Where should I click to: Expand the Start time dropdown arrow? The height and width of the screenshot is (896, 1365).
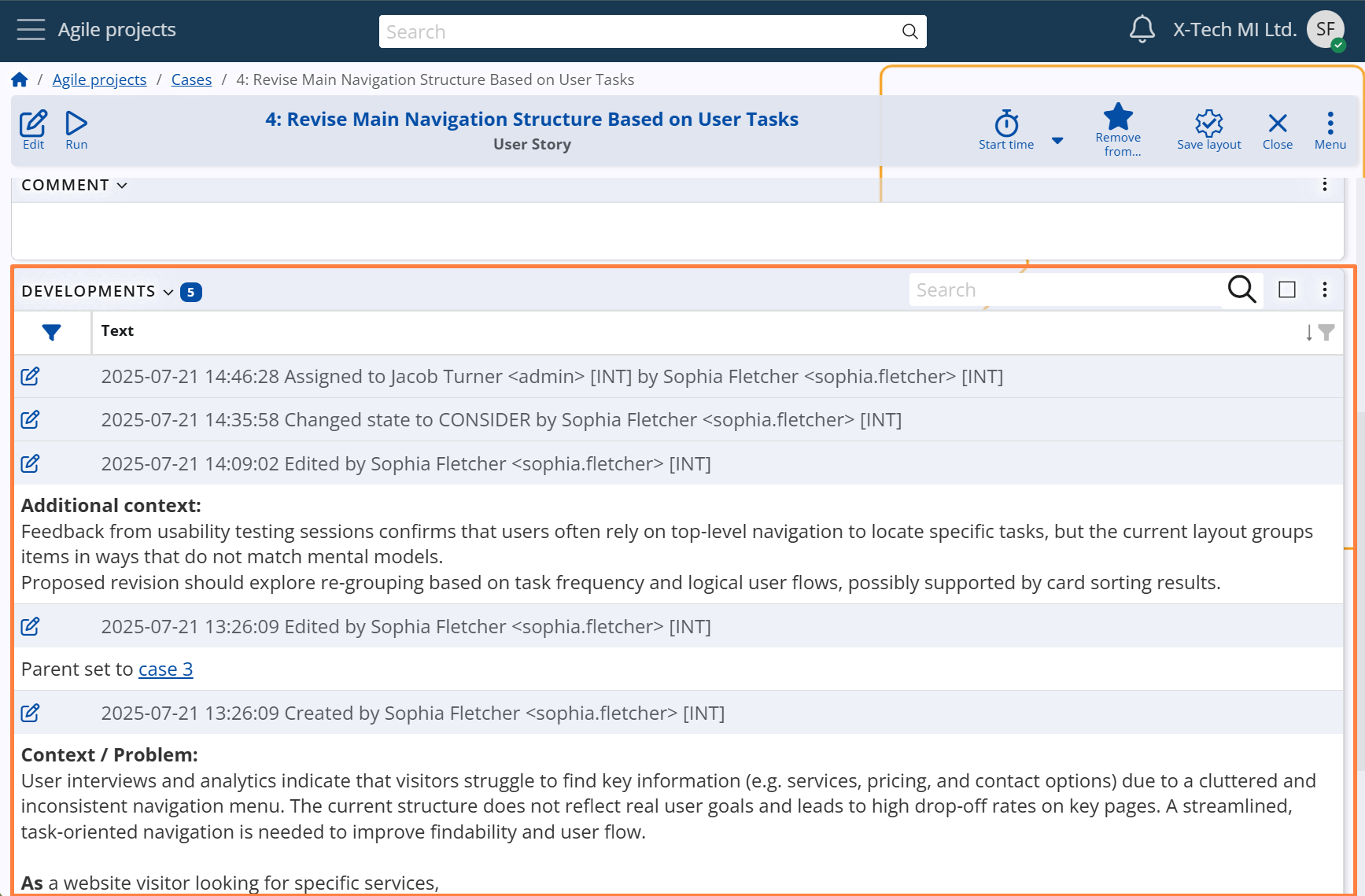[1057, 141]
